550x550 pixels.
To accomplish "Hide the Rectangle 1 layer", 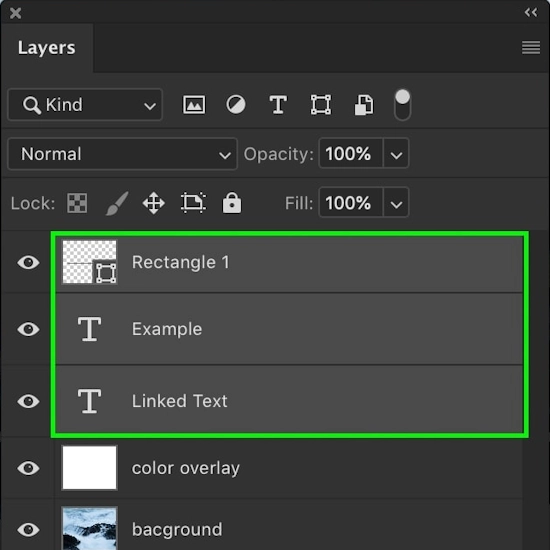I will pos(28,262).
